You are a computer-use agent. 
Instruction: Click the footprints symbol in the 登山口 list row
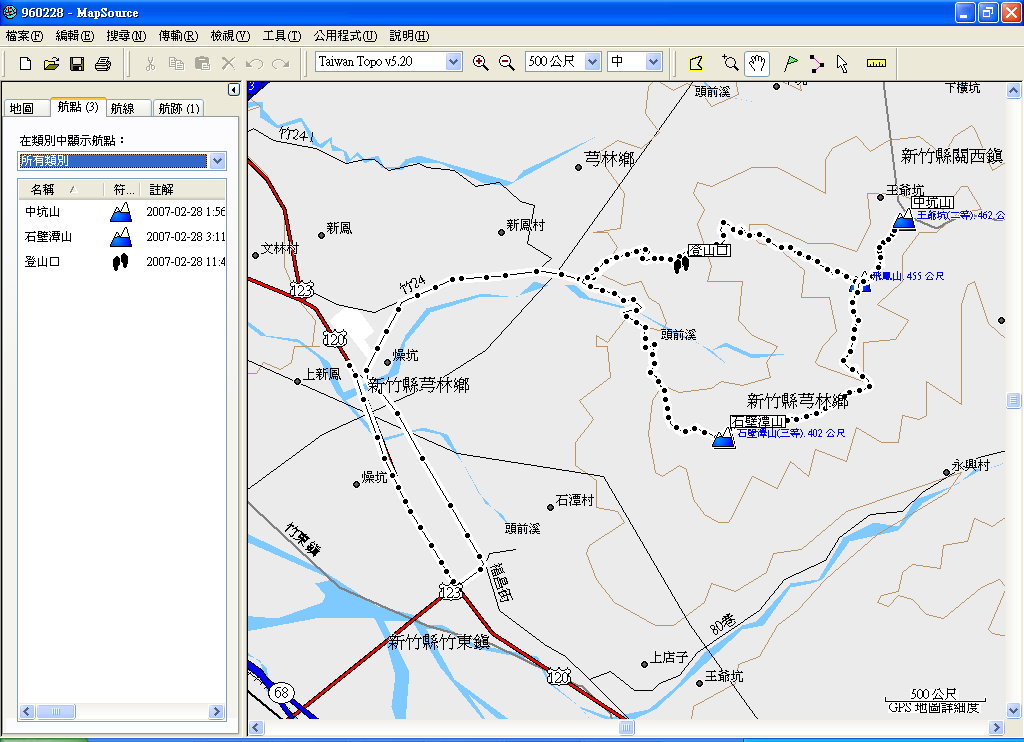pyautogui.click(x=120, y=262)
